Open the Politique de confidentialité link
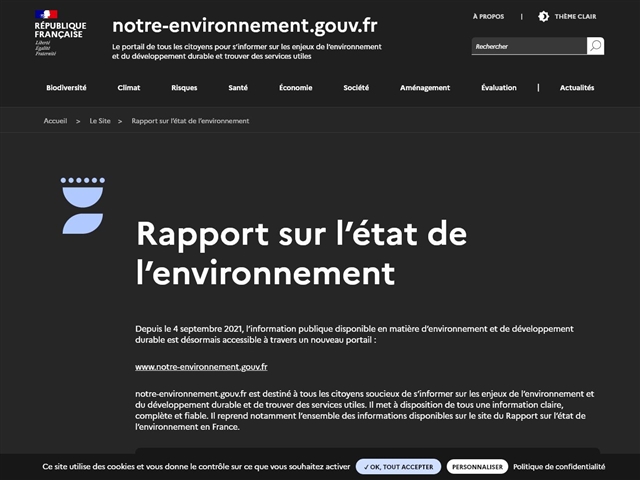 pyautogui.click(x=559, y=467)
